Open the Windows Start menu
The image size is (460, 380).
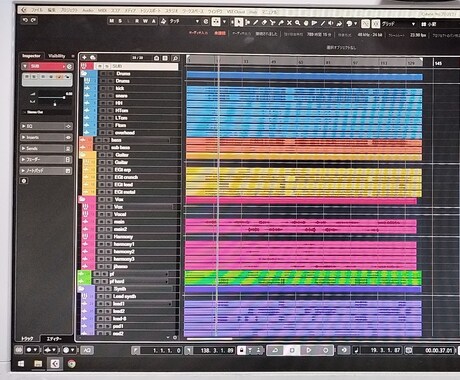click(21, 364)
